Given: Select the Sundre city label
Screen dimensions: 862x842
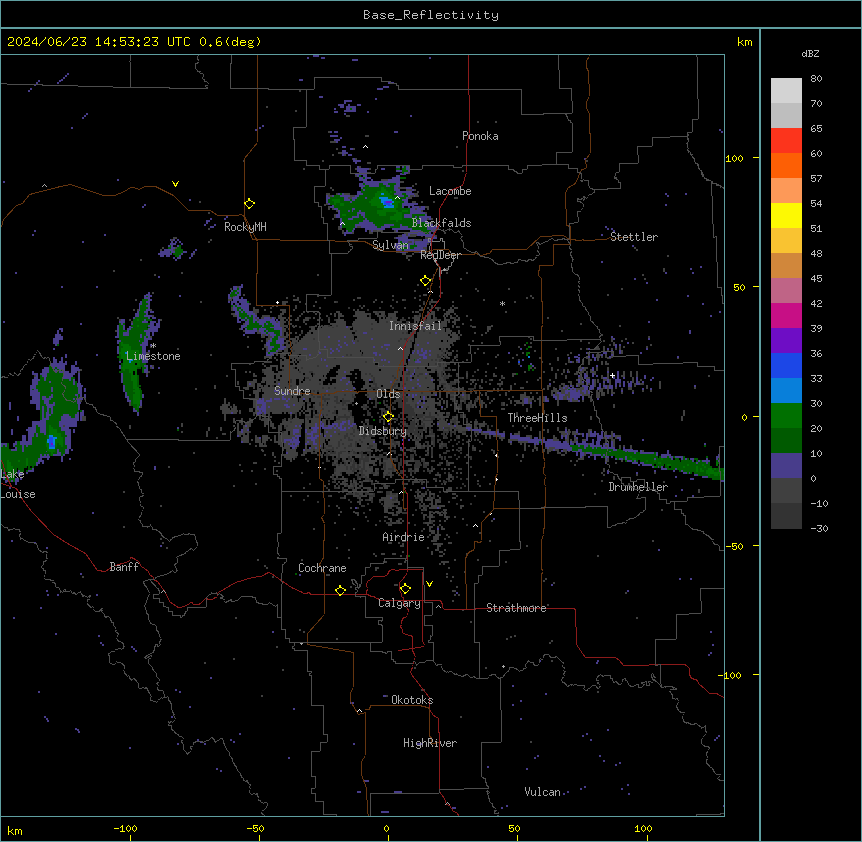Looking at the screenshot, I should point(292,391).
